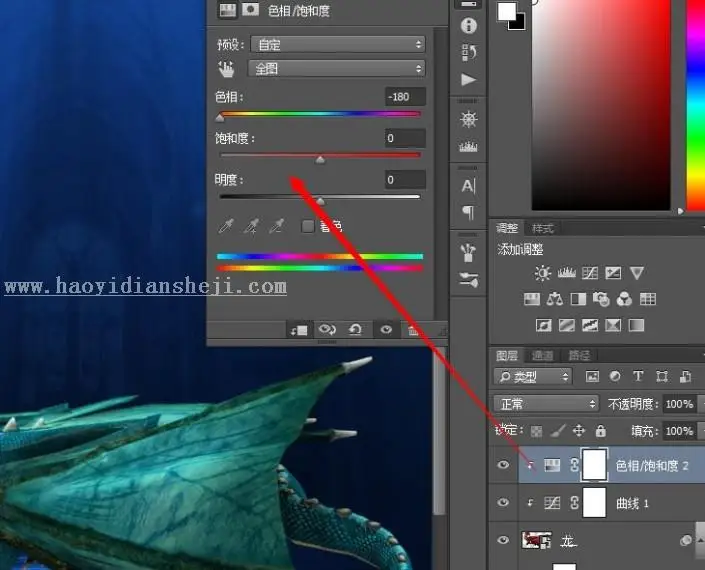
Task: Pick the add-to-sample eyedropper
Action: (x=251, y=226)
